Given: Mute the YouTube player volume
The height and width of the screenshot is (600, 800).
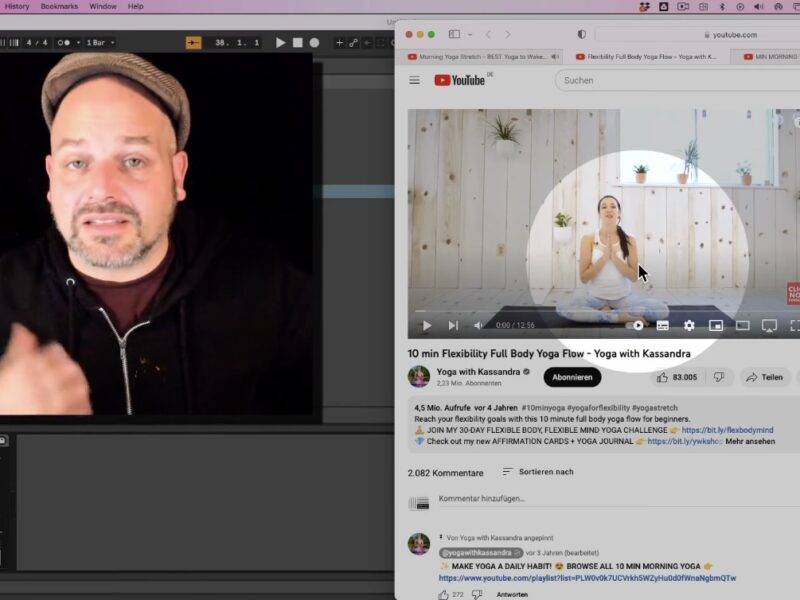Looking at the screenshot, I should pyautogui.click(x=478, y=325).
